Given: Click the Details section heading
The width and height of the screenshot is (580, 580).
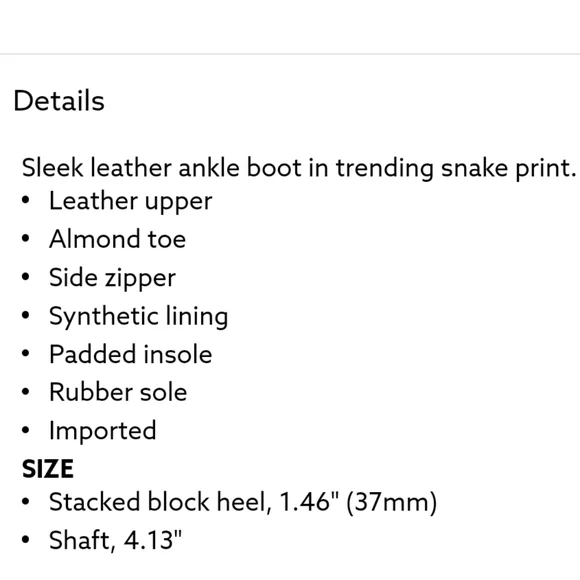Looking at the screenshot, I should [59, 101].
